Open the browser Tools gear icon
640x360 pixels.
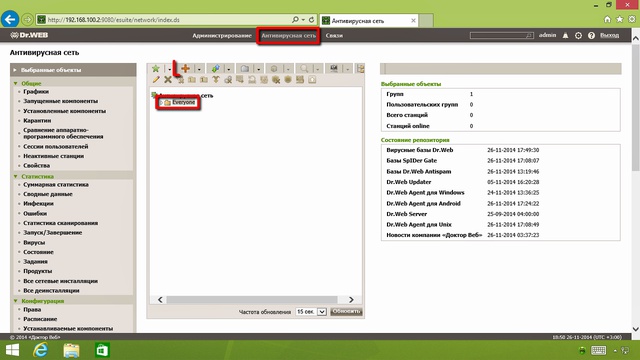(632, 19)
